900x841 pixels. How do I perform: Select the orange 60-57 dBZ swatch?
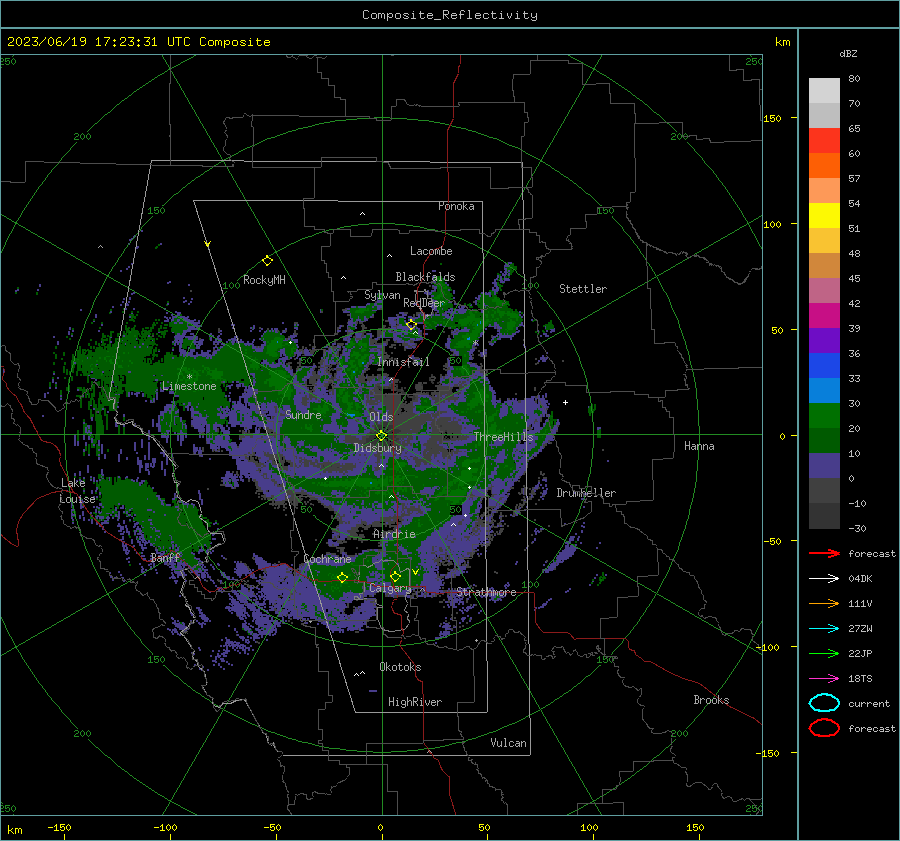point(824,166)
